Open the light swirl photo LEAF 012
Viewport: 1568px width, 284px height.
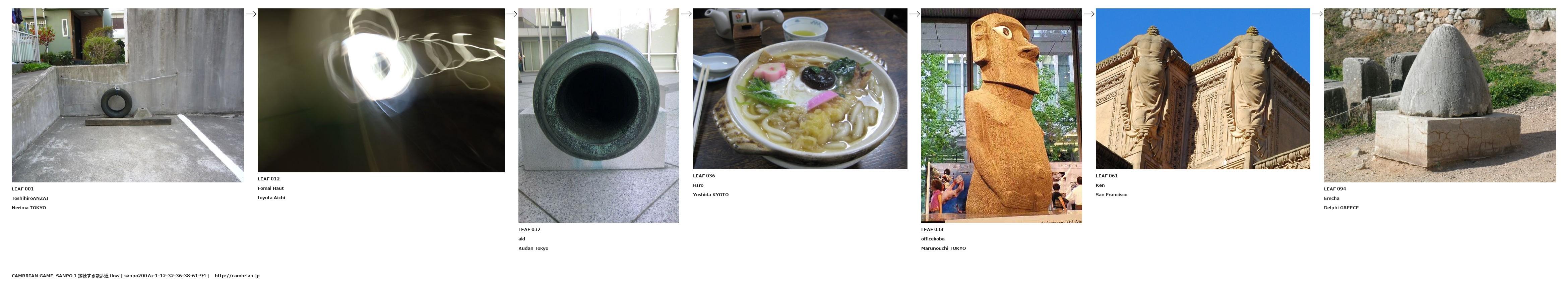(x=381, y=90)
